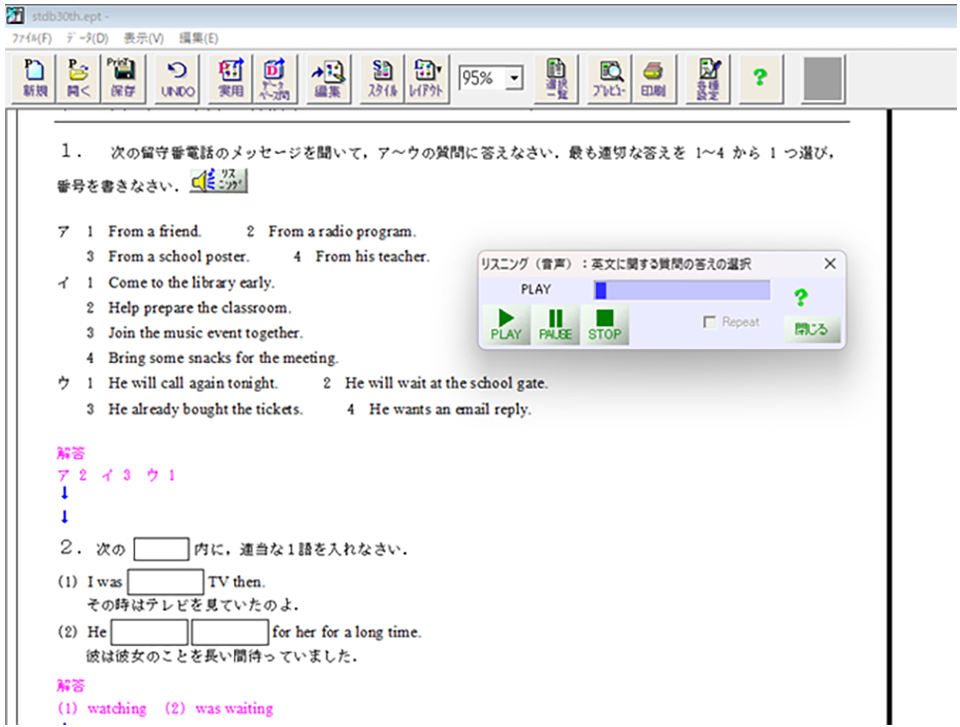Click 'He will call again tonight.'
960x727 pixels.
(x=193, y=383)
